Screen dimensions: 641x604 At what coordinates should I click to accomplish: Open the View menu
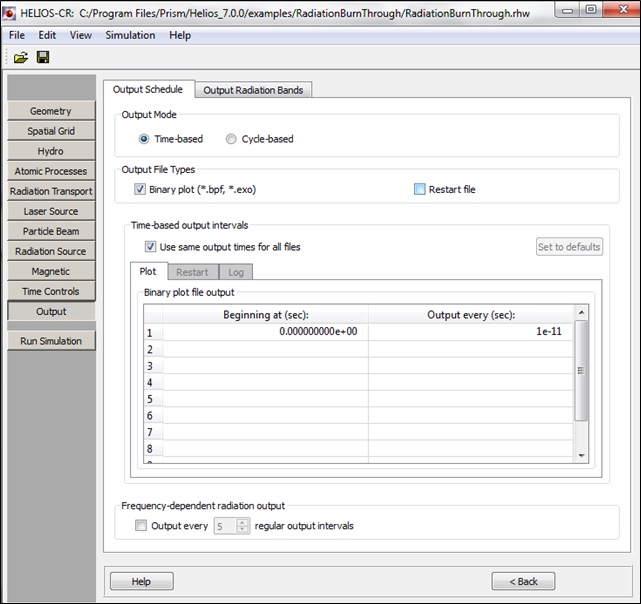coord(81,35)
